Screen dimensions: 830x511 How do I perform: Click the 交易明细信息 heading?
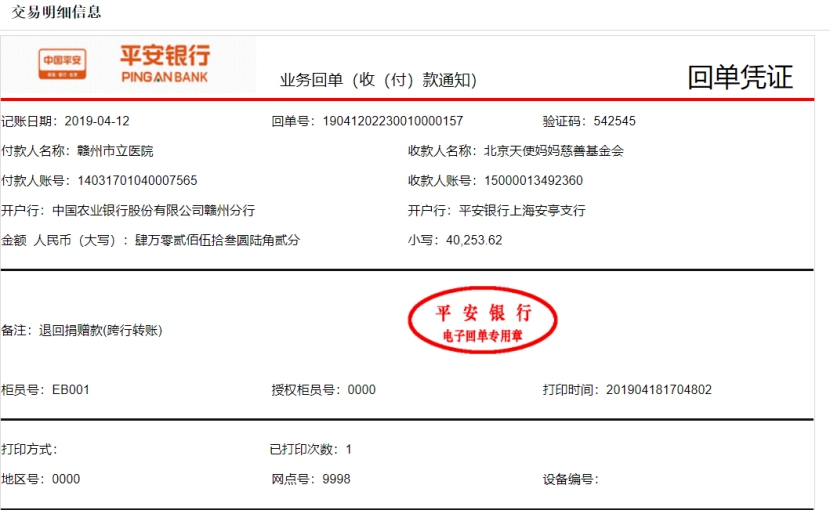(56, 12)
